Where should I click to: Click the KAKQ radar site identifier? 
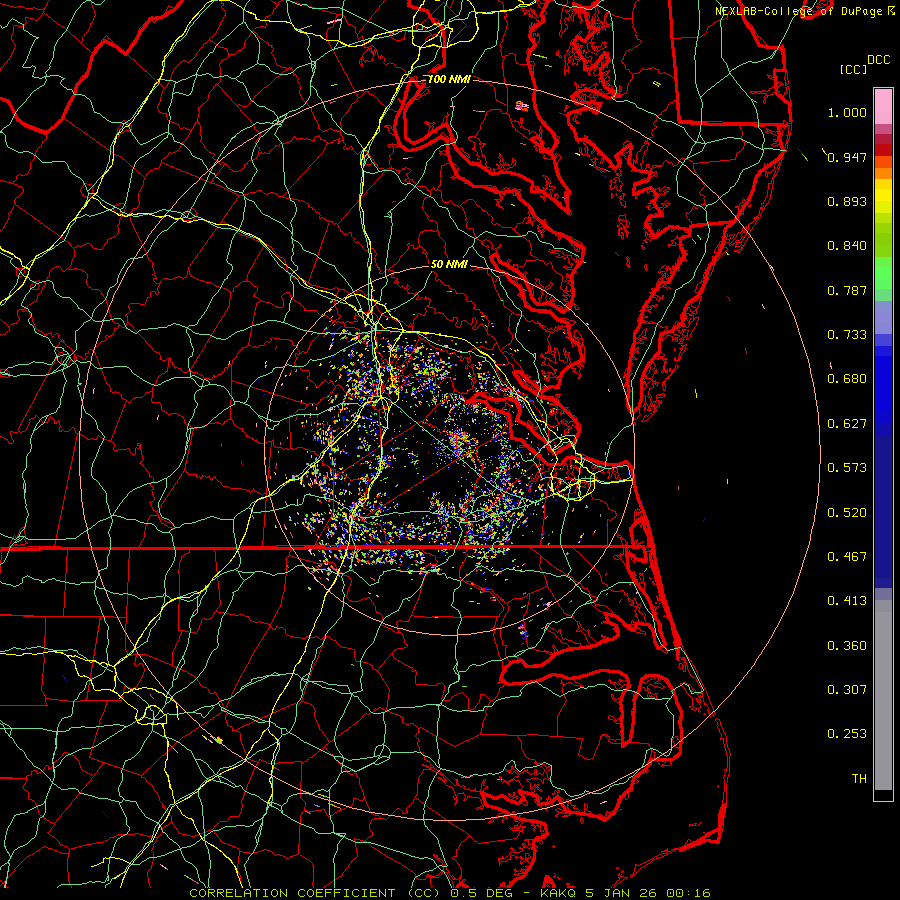click(559, 893)
